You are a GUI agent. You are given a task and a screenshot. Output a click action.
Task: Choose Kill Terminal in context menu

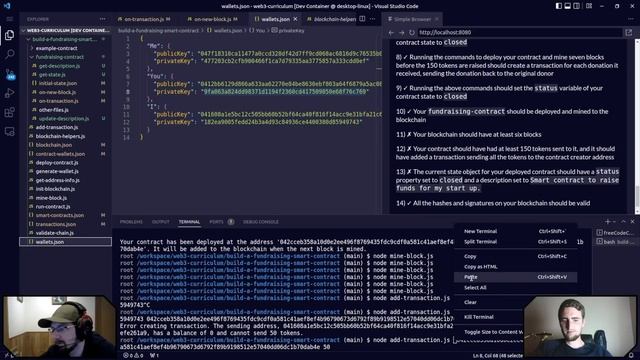point(489,317)
